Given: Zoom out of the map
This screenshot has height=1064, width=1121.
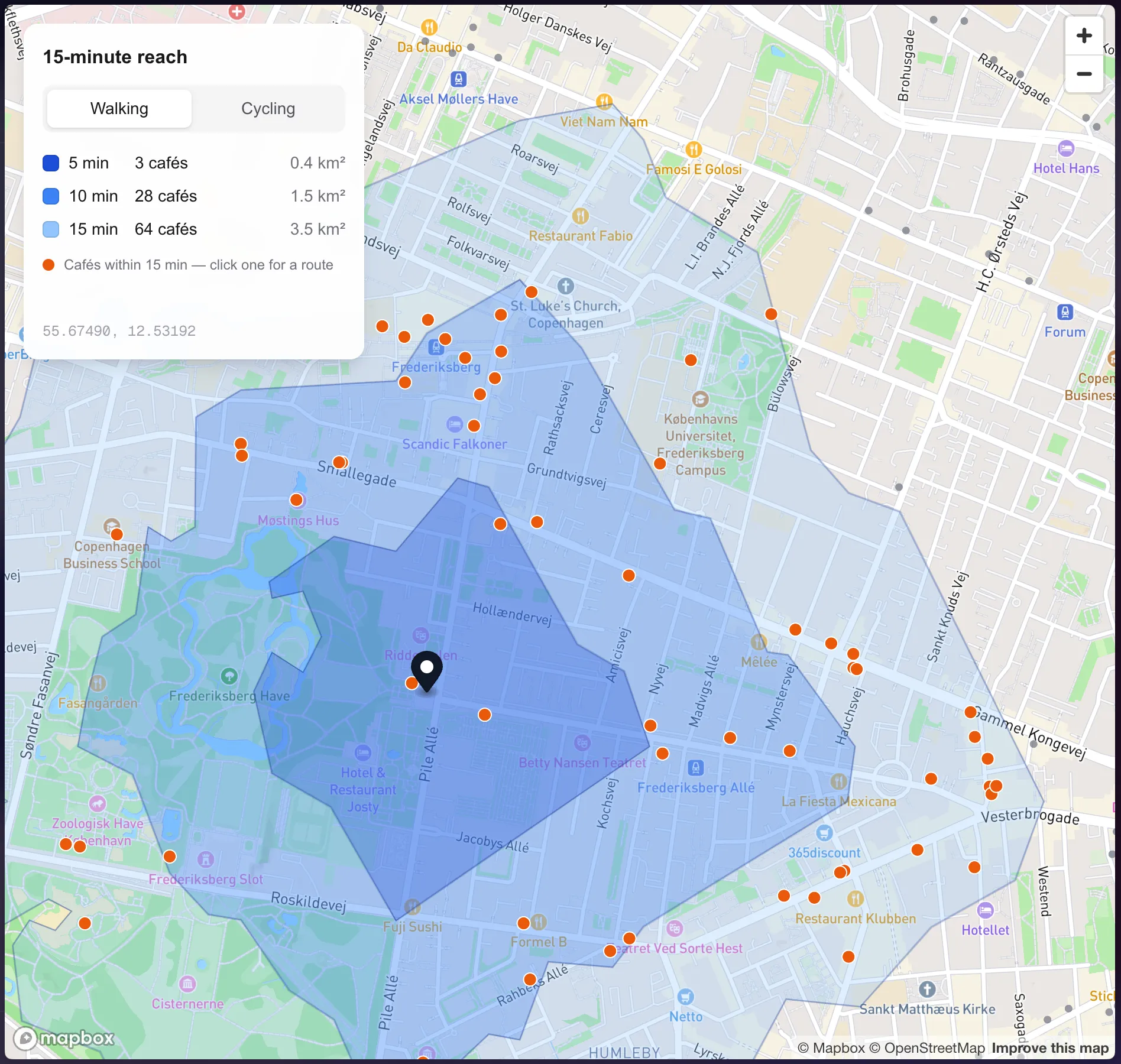Looking at the screenshot, I should tap(1084, 74).
